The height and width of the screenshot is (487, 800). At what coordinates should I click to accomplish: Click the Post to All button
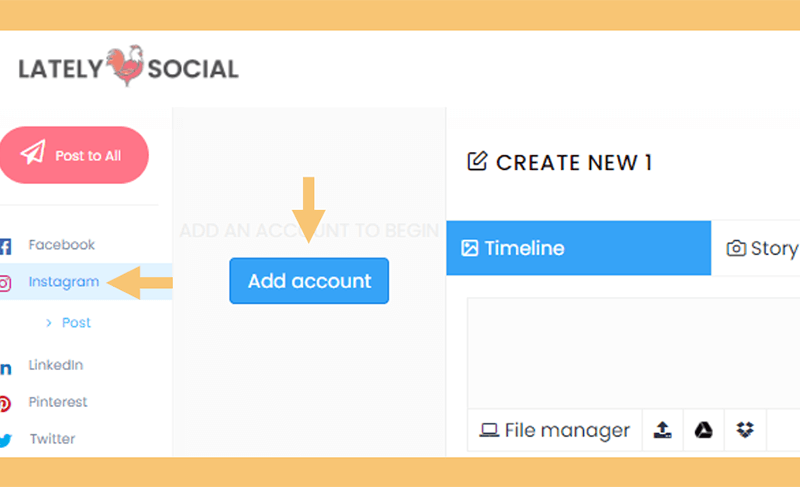[x=74, y=155]
